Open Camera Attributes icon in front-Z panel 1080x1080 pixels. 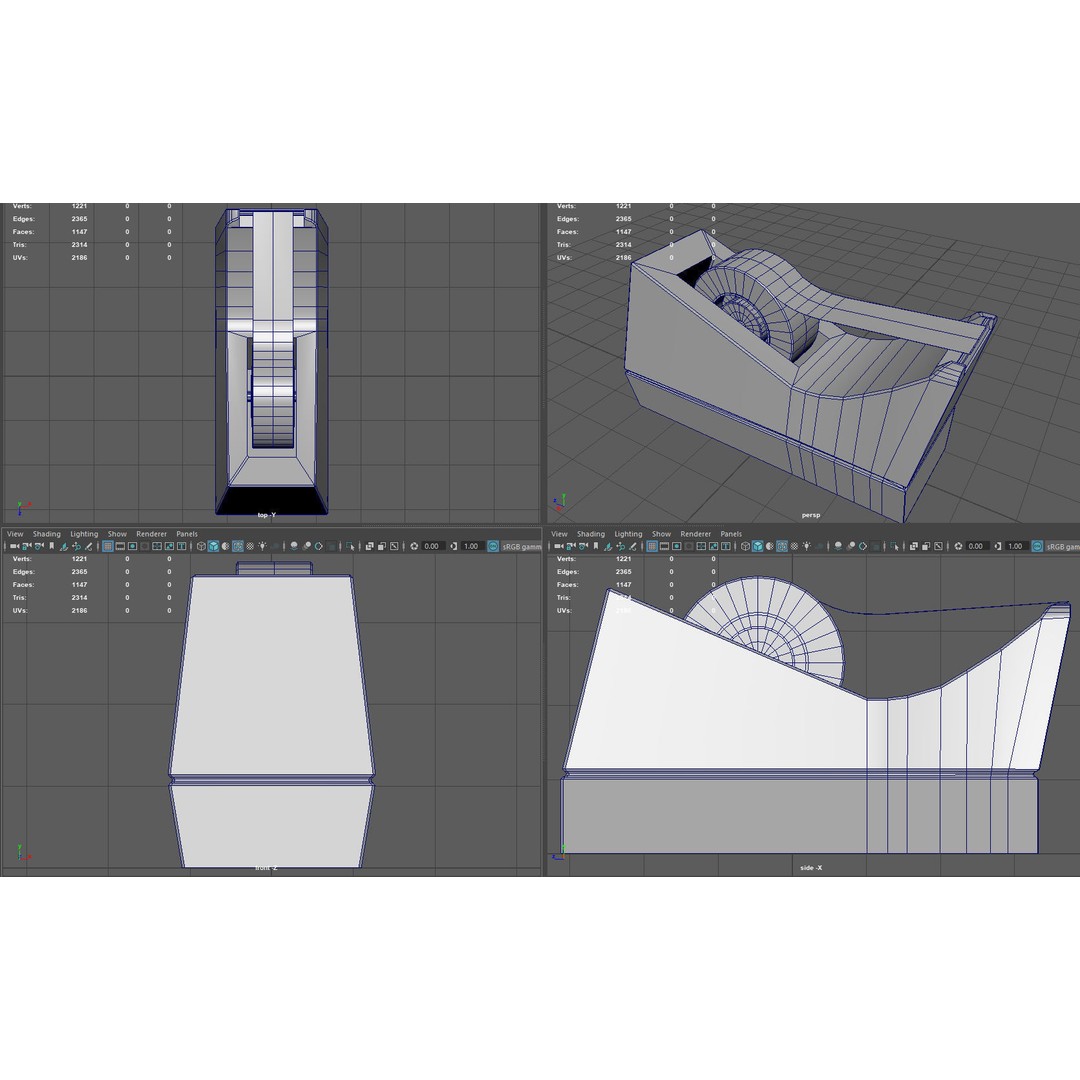pyautogui.click(x=39, y=546)
